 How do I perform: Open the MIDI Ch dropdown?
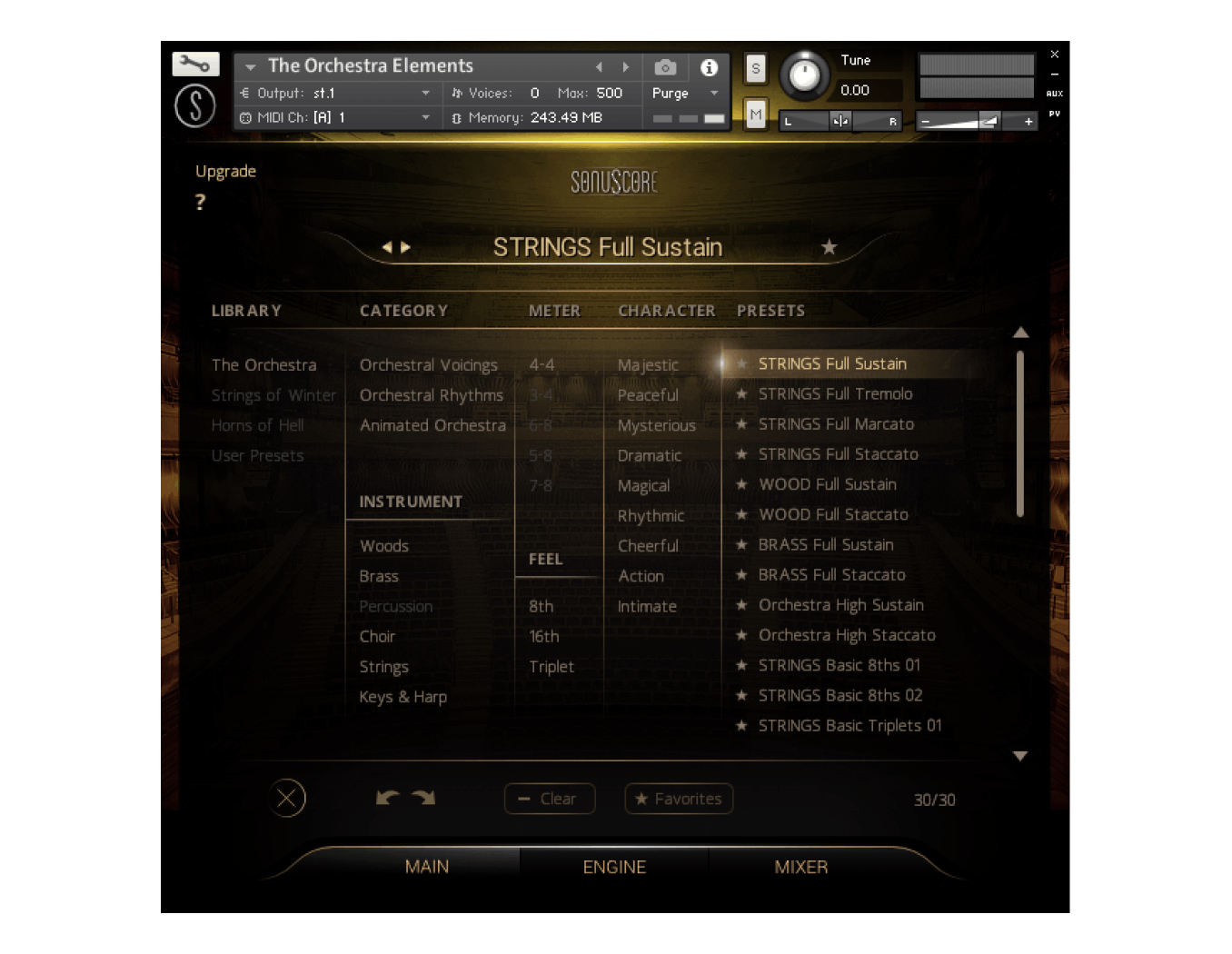(335, 117)
